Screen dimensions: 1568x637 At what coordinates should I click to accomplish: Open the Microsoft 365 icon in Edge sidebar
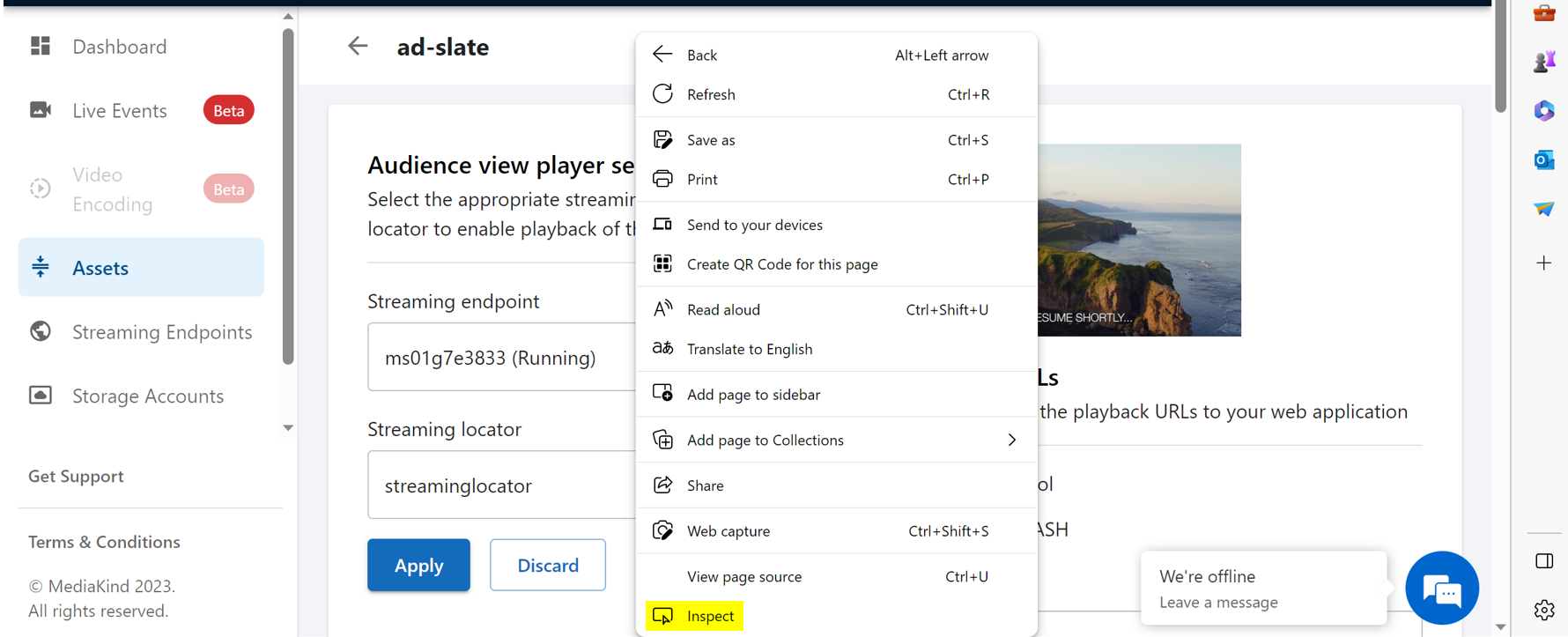(x=1544, y=110)
